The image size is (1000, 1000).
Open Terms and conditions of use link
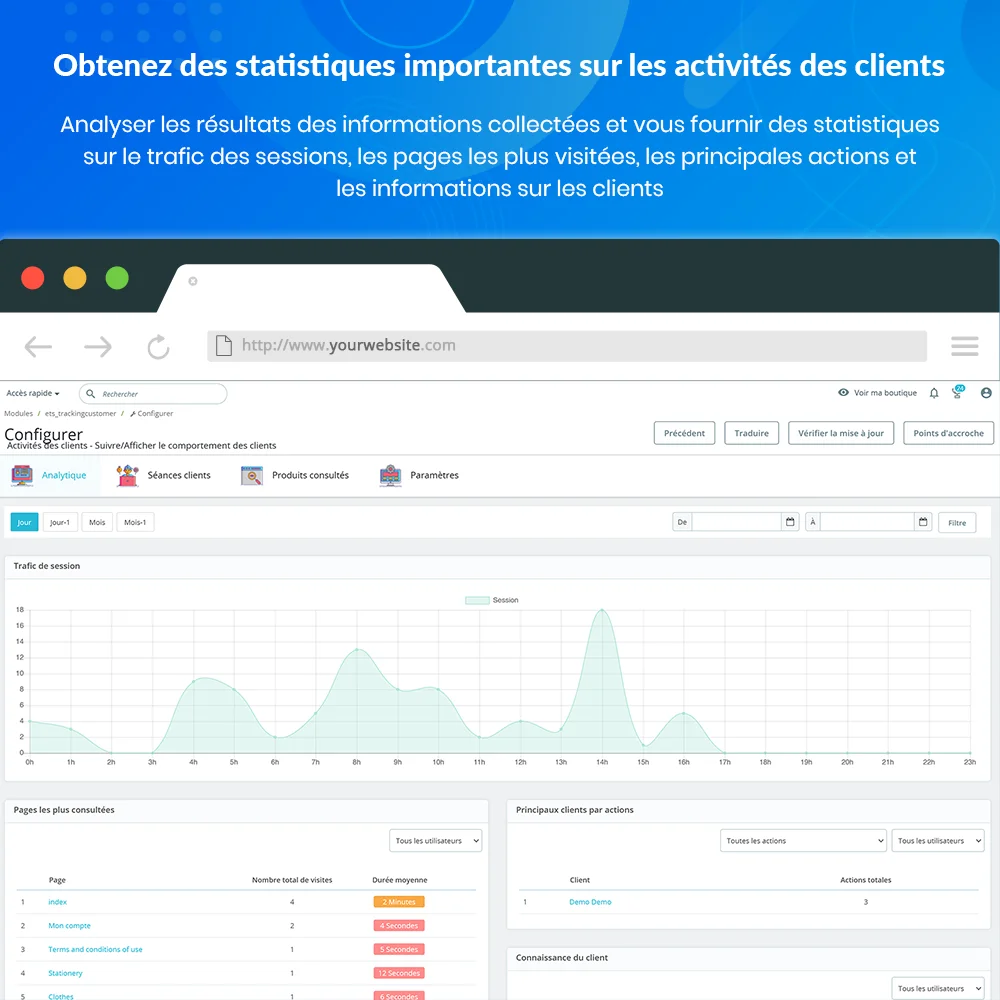tap(95, 950)
